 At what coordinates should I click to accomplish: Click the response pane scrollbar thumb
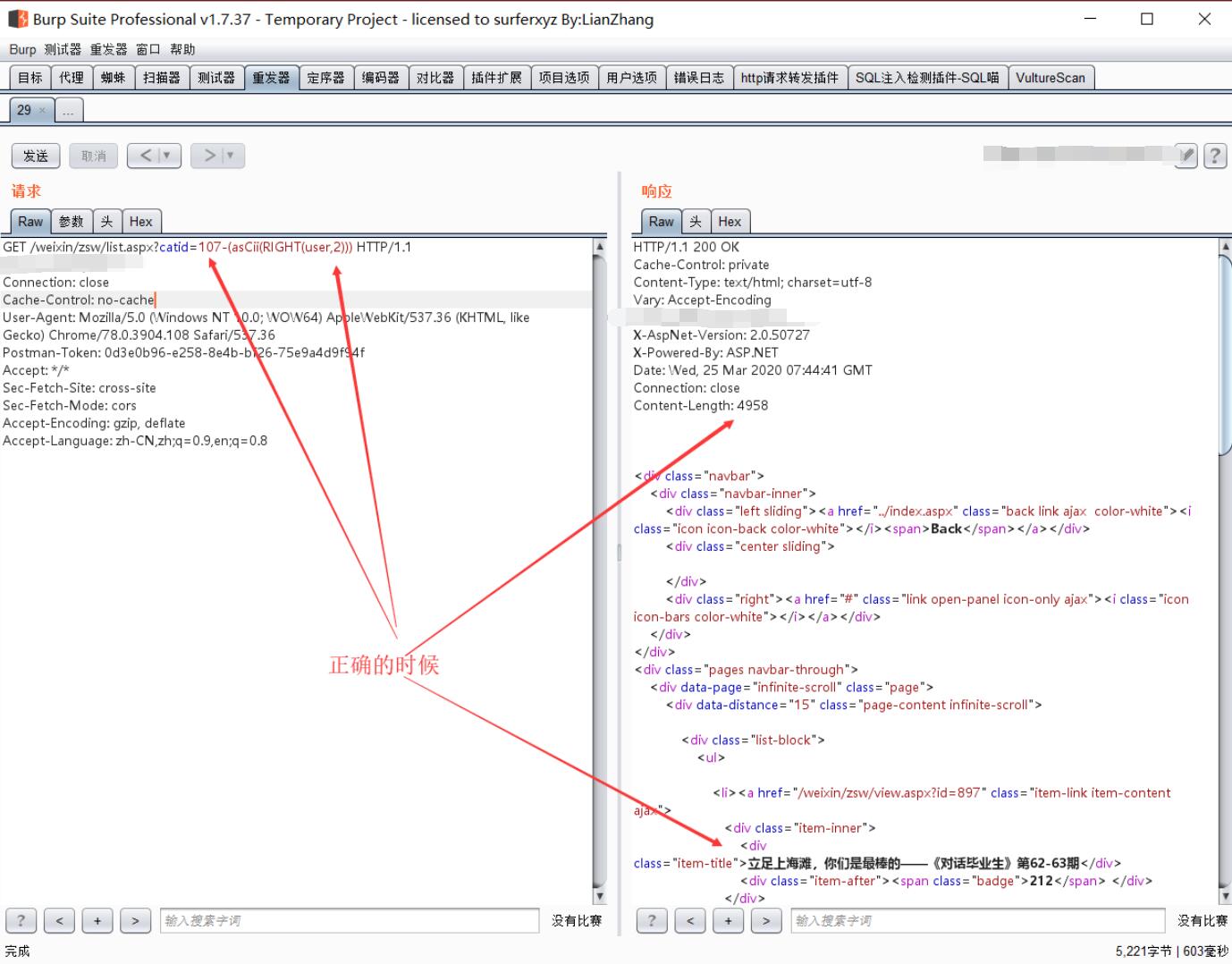tap(1226, 355)
